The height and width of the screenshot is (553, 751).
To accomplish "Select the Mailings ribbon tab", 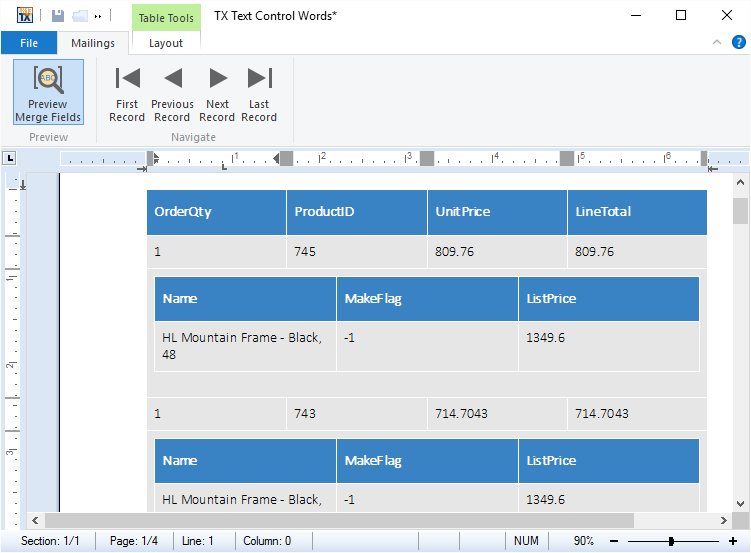I will [92, 43].
